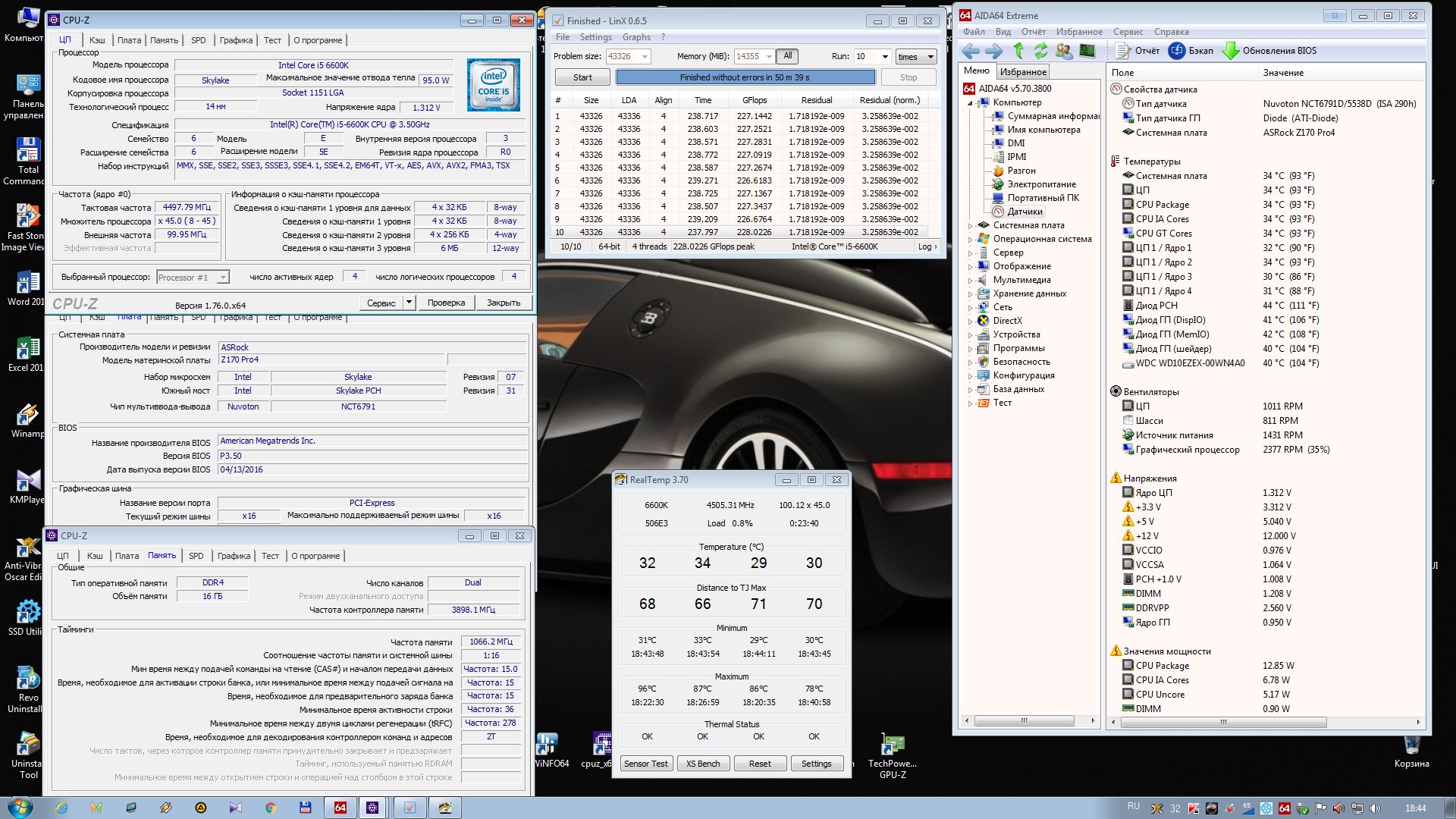This screenshot has width=1456, height=819.
Task: Click the Start button in LinX
Action: pyautogui.click(x=582, y=77)
